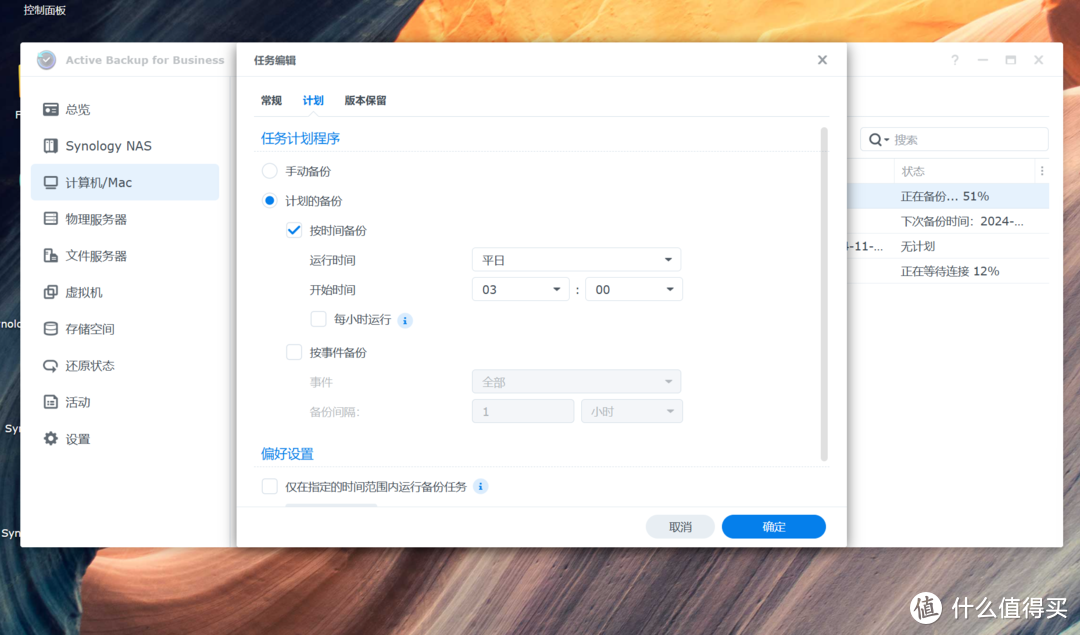This screenshot has height=635, width=1080.
Task: Open the start hour 03 dropdown
Action: [x=520, y=288]
